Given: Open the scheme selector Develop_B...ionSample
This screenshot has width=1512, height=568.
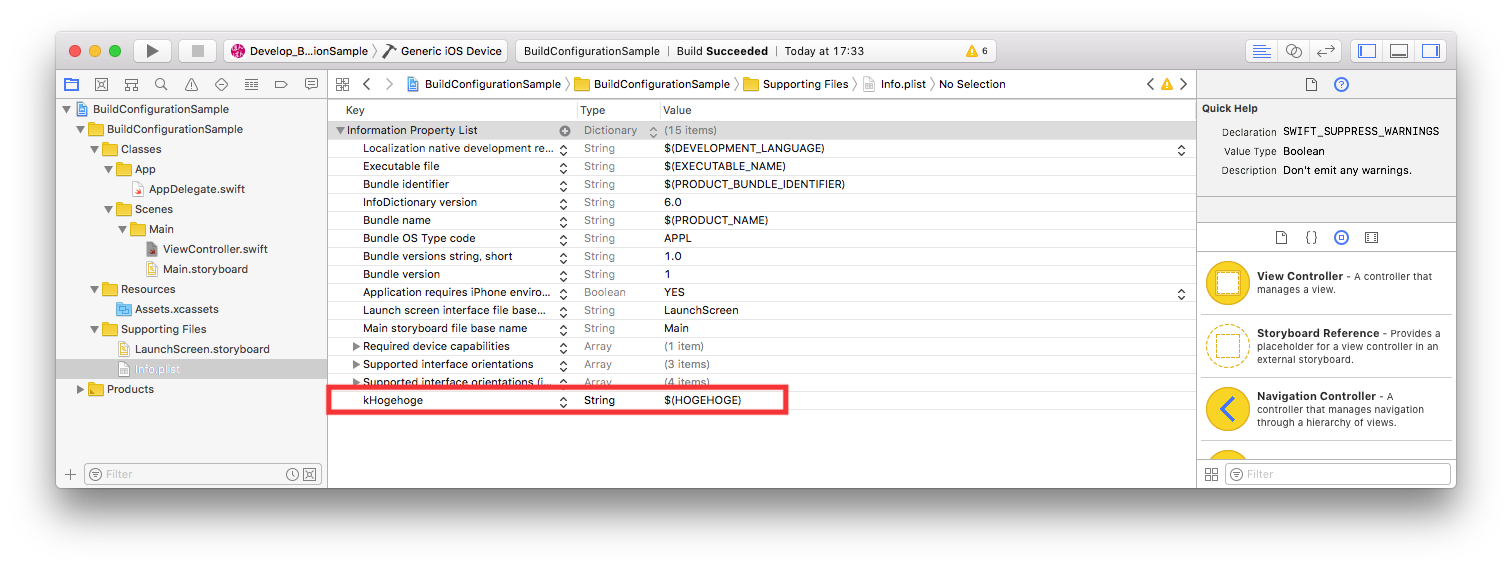Looking at the screenshot, I should (299, 51).
